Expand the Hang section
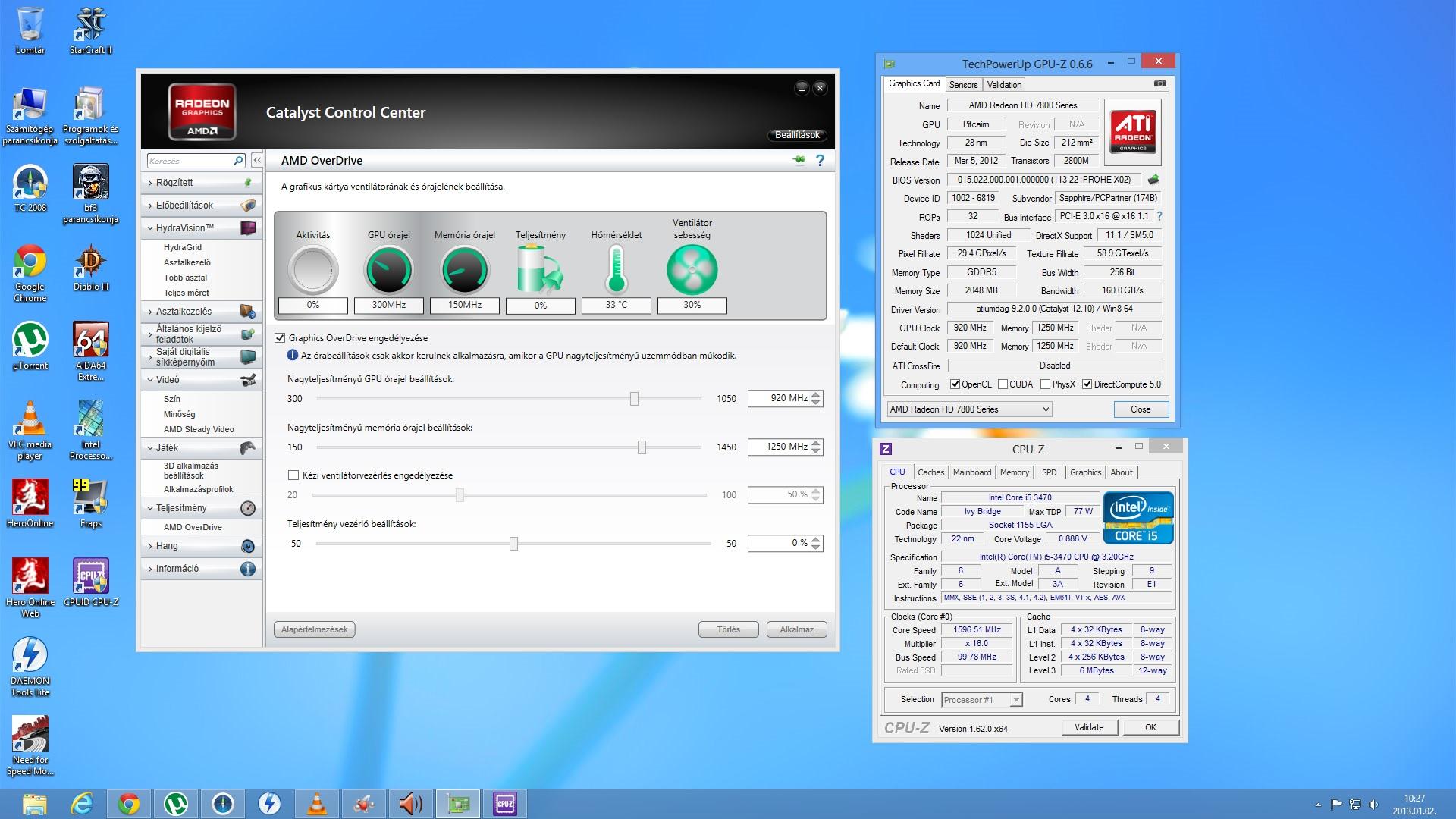 click(202, 546)
